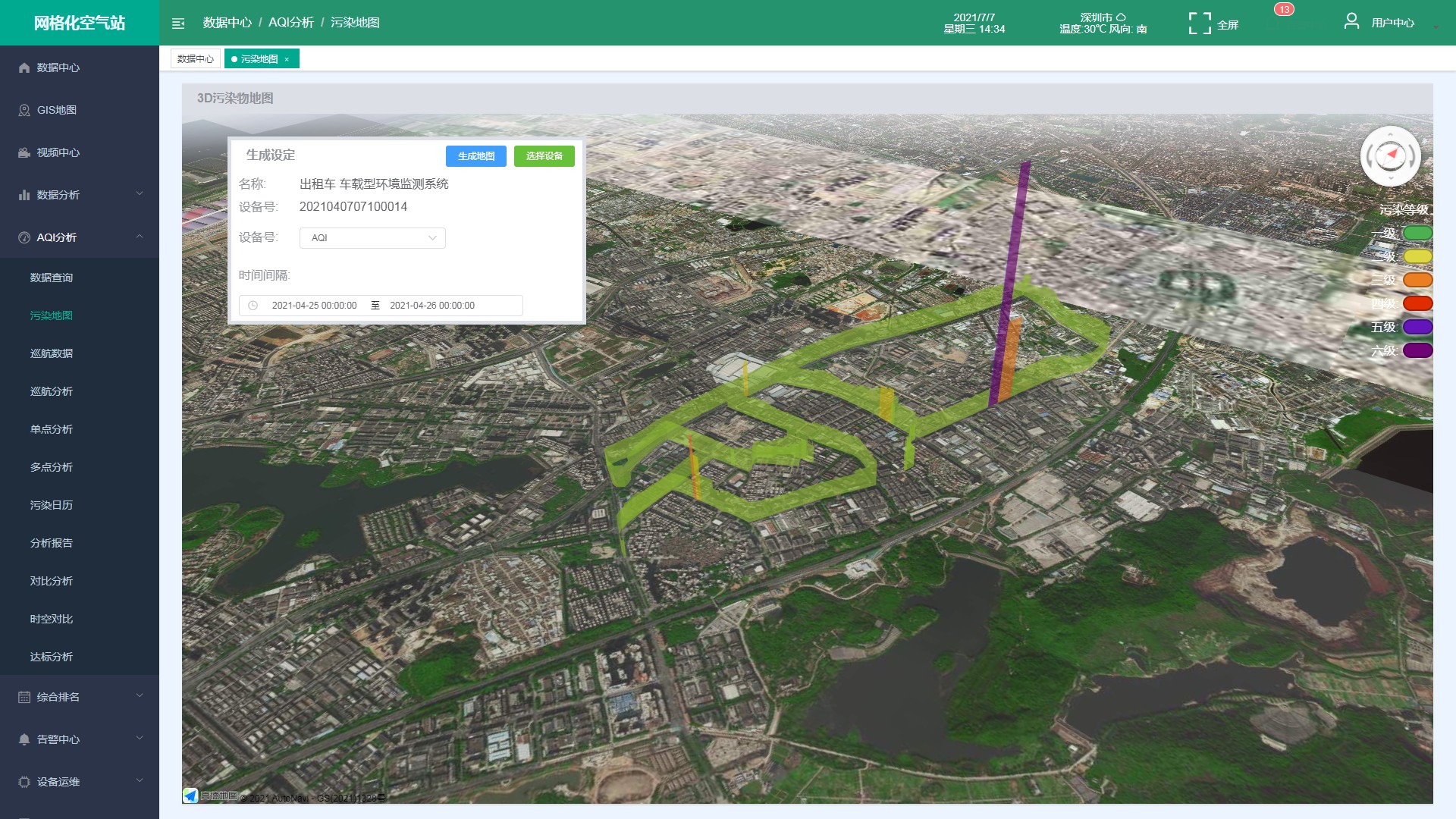Open the user center dropdown arrow

pos(1436,27)
